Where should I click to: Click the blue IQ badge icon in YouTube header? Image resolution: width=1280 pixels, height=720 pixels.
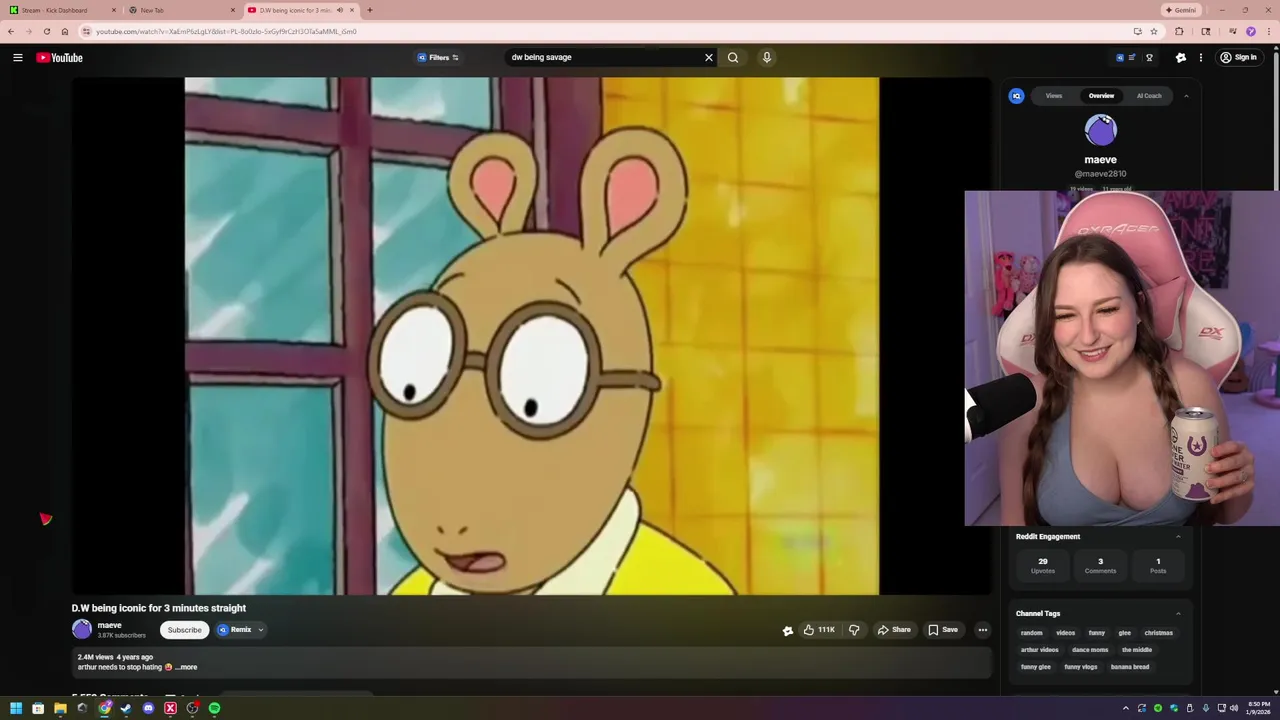tap(1120, 58)
